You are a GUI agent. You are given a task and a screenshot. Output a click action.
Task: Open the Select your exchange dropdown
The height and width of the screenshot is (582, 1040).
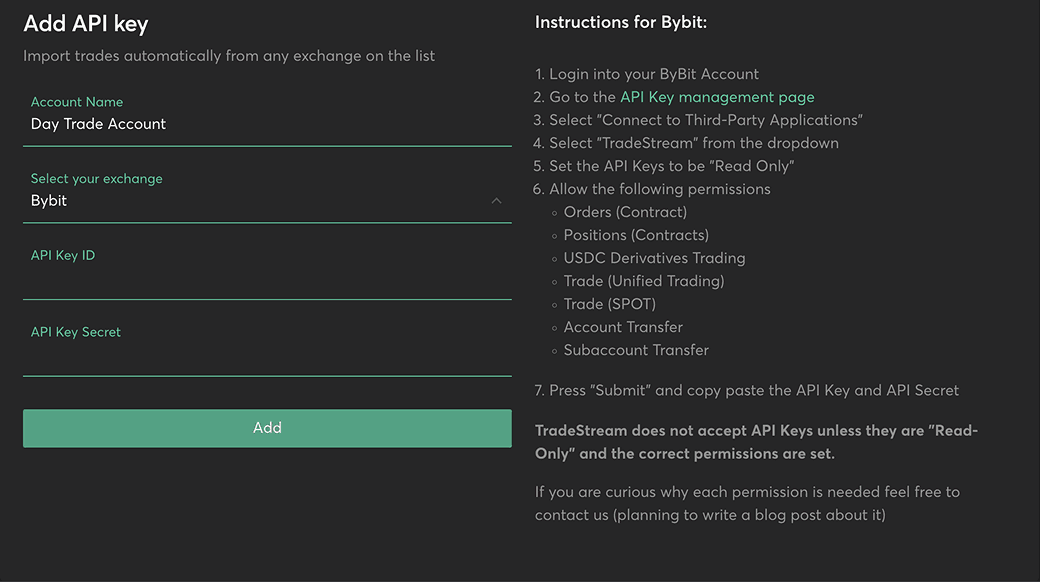(267, 196)
